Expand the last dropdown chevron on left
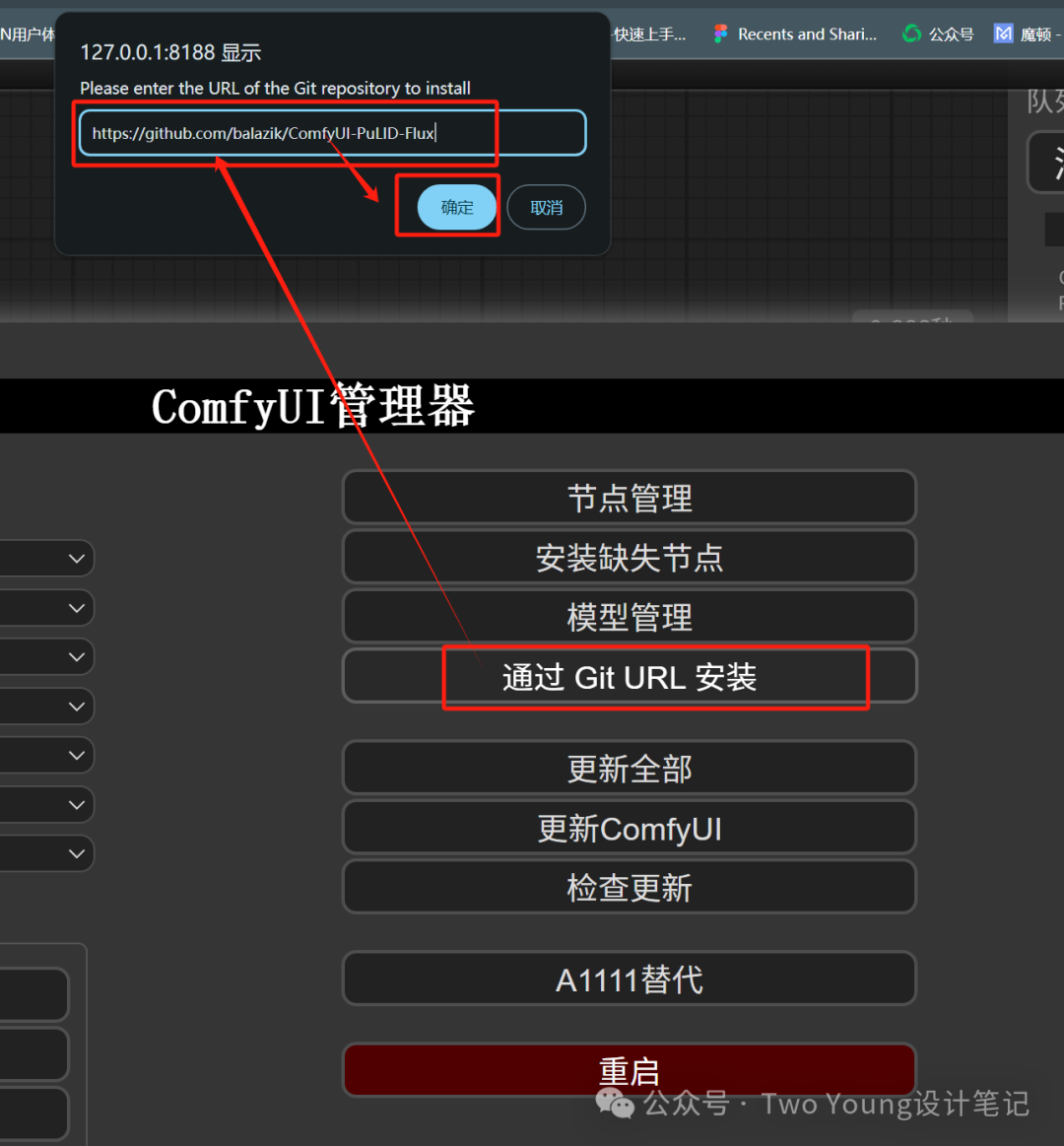 click(77, 853)
